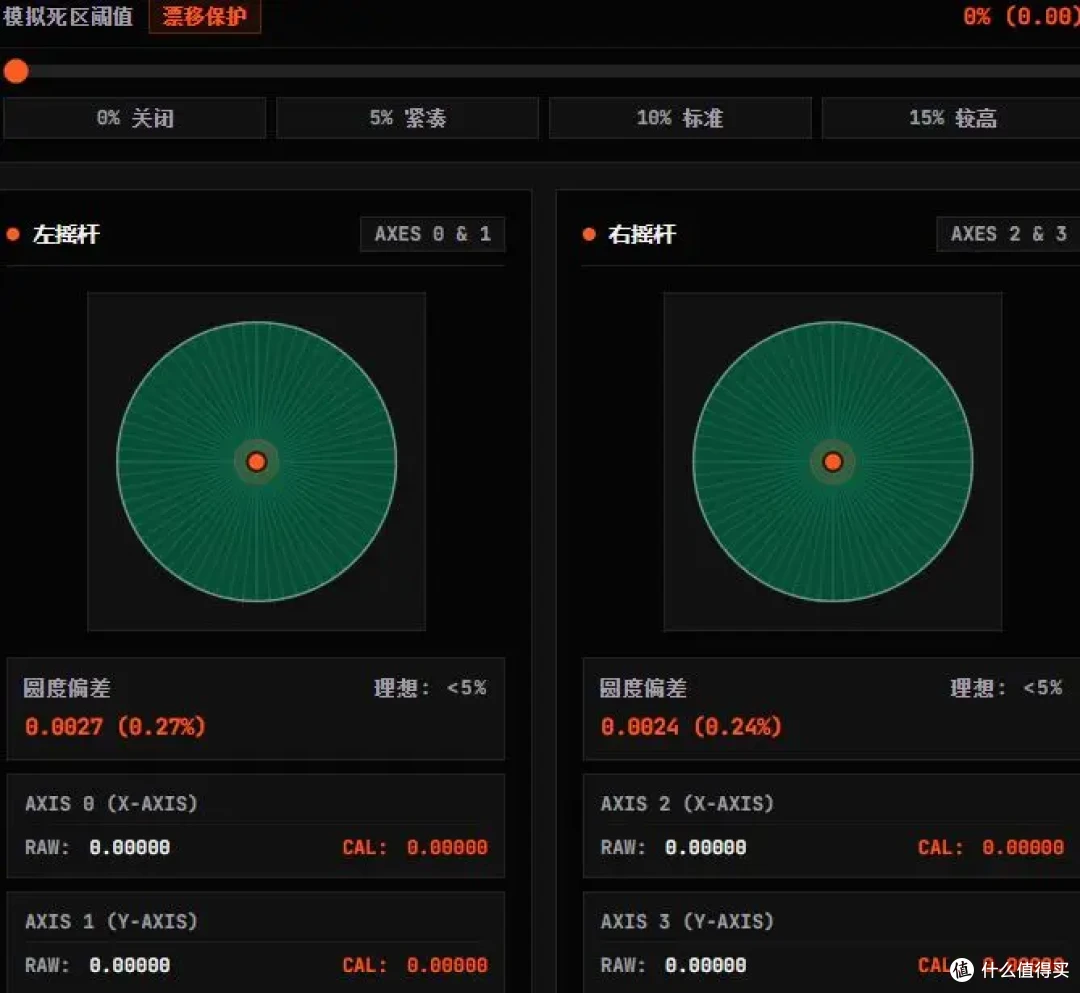Click the orange status dot beside 左摇杆

[x=13, y=234]
